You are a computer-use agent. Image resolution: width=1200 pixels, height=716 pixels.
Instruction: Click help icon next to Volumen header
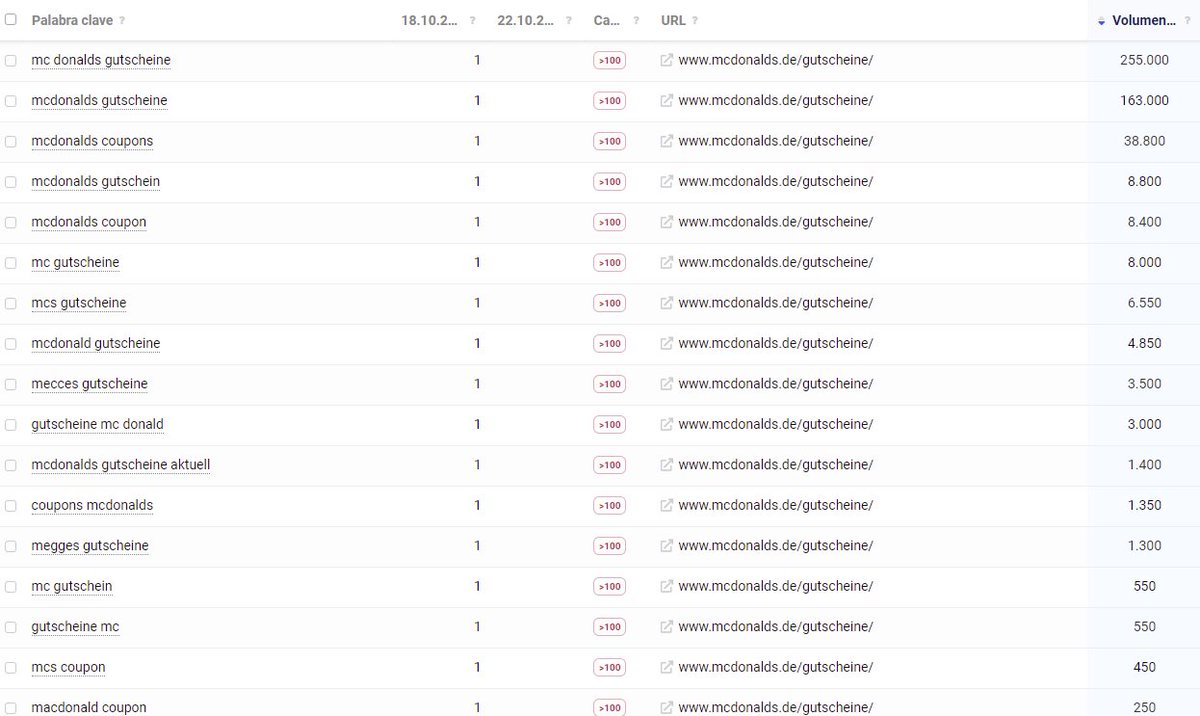(x=1187, y=21)
